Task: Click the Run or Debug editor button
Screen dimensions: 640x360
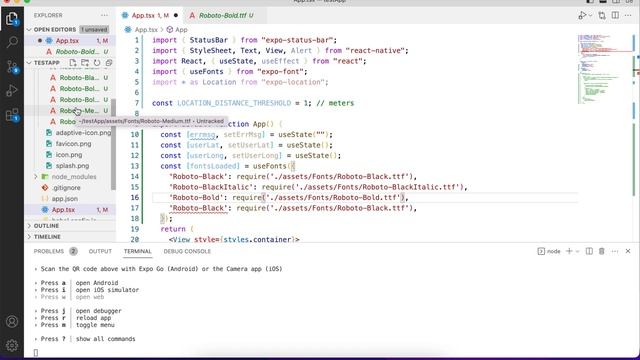Action: [x=582, y=16]
